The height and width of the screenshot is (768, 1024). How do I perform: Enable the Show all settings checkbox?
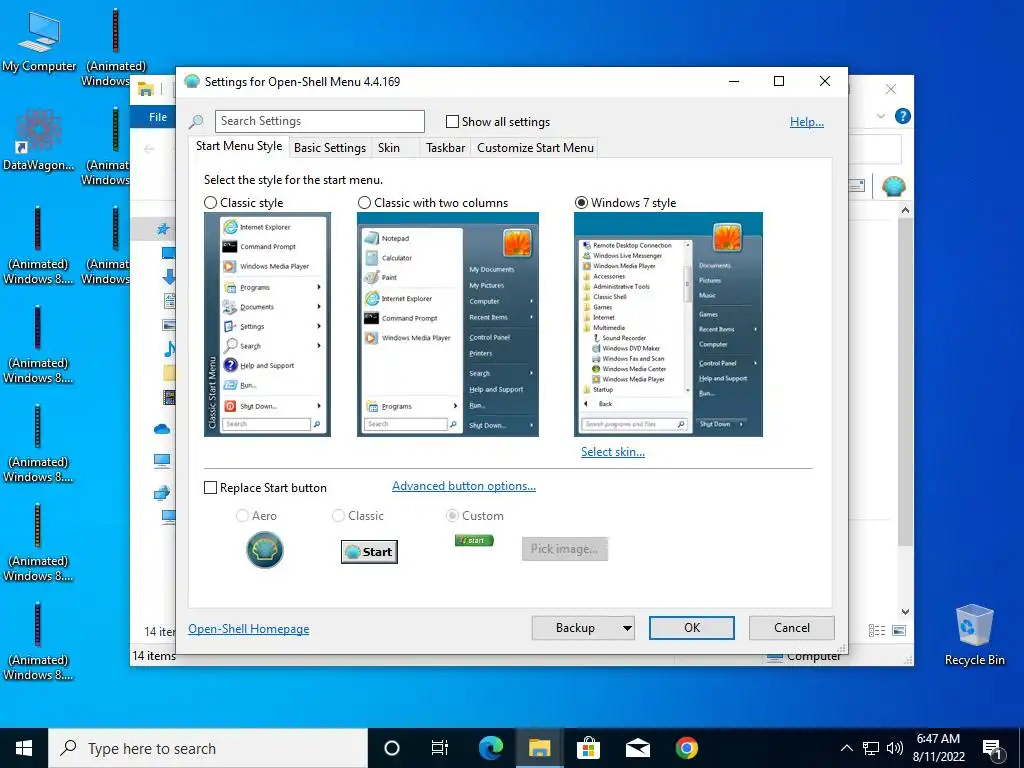[452, 121]
